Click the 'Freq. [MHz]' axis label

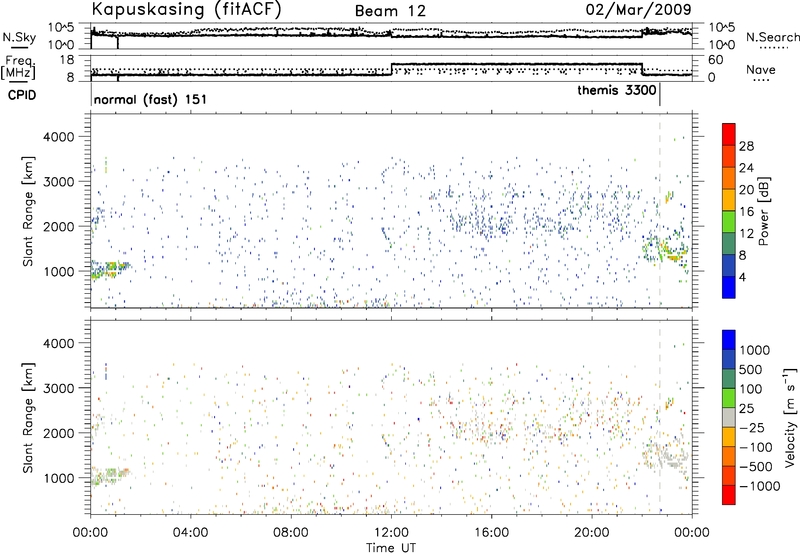tap(19, 68)
